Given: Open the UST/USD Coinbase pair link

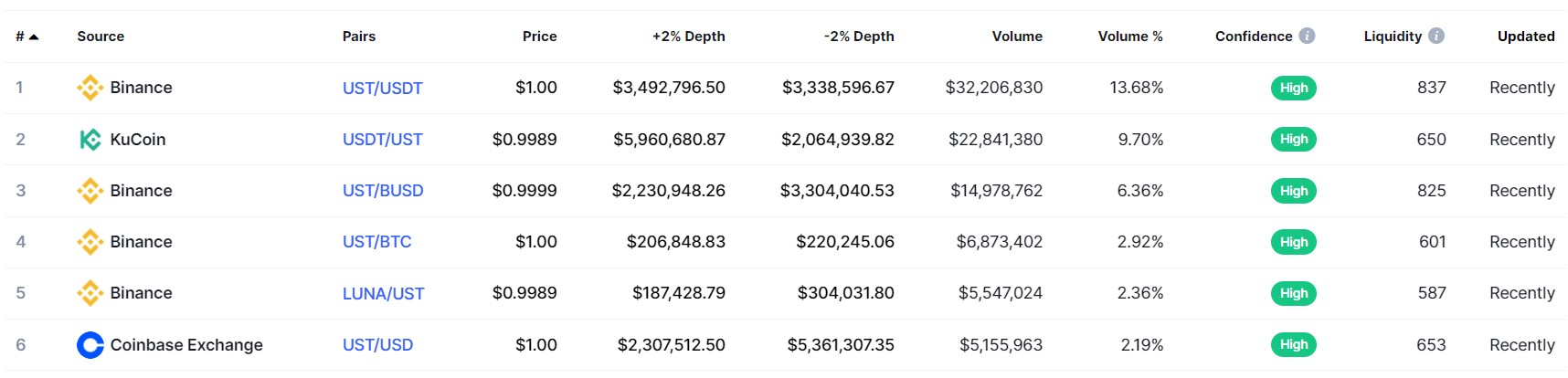Looking at the screenshot, I should (377, 345).
